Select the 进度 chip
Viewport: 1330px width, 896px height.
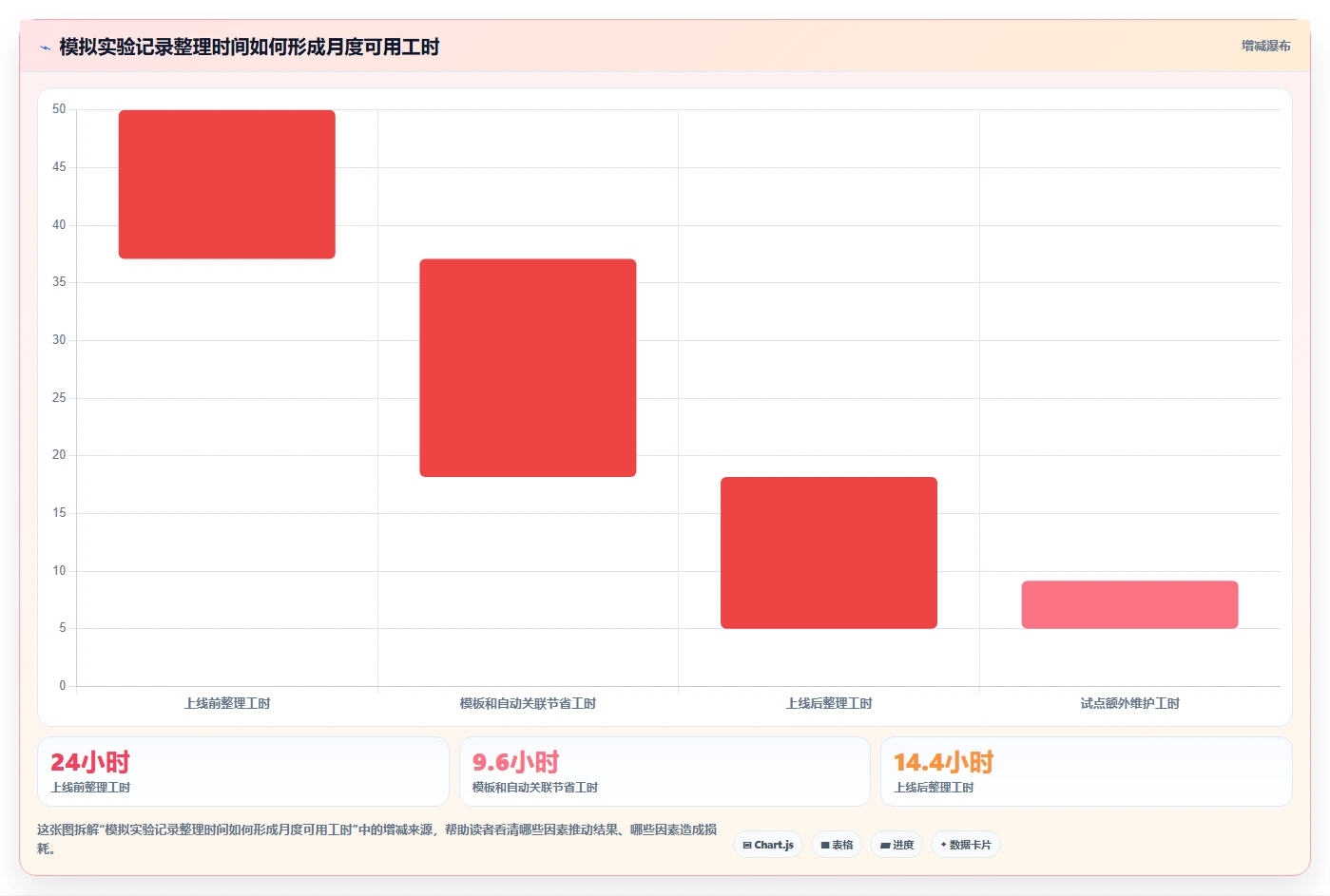point(896,845)
